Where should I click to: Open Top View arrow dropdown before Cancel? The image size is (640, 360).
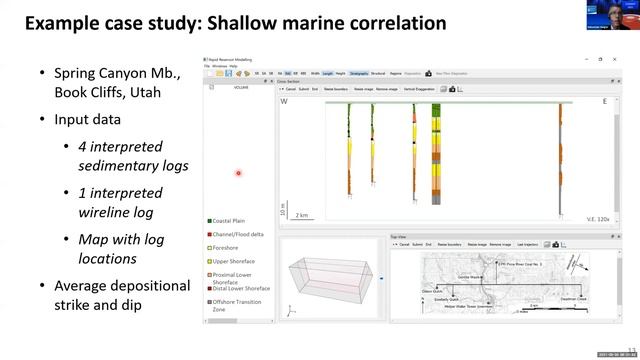point(395,244)
